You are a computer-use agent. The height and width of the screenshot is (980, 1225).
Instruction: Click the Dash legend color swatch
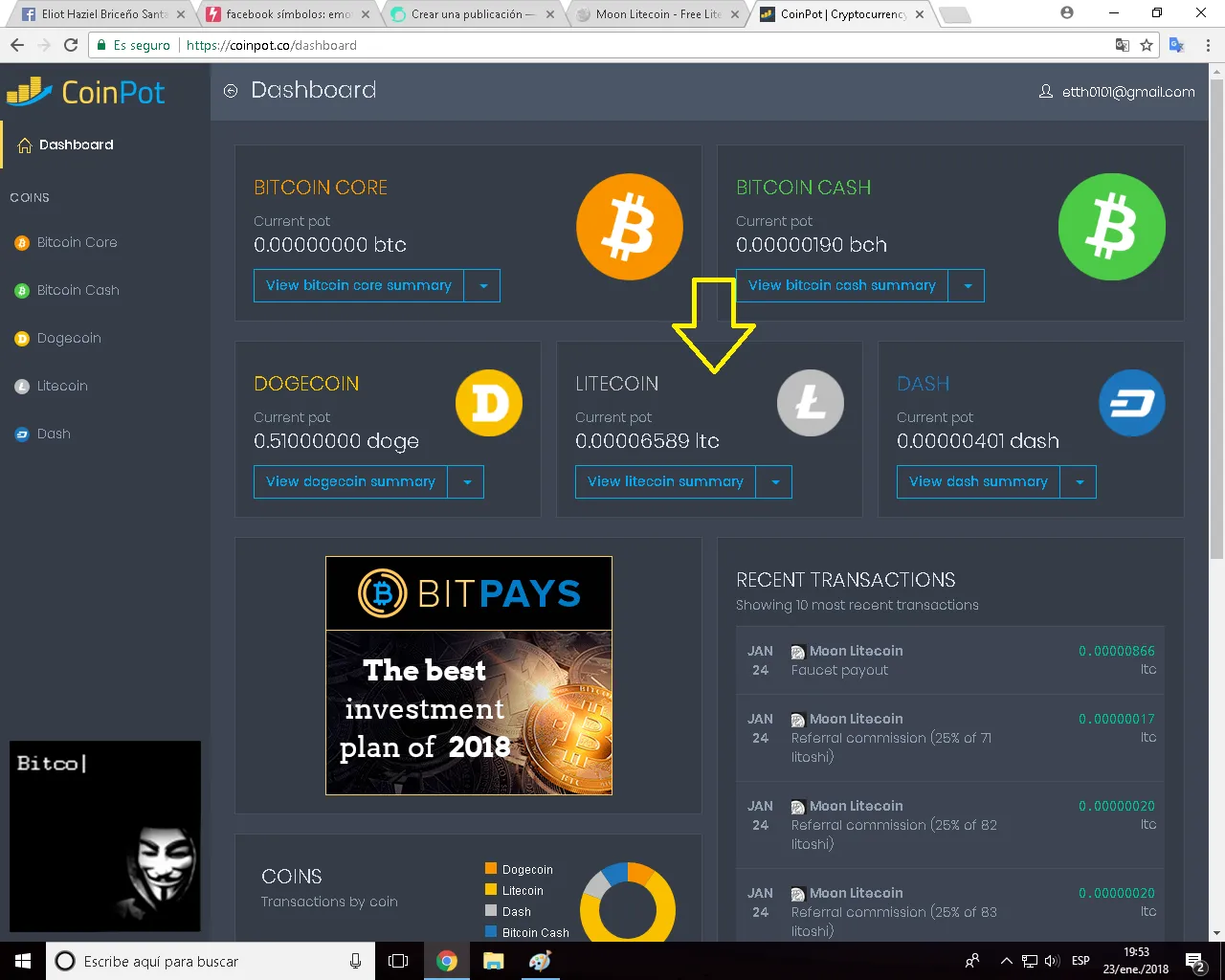click(x=491, y=911)
